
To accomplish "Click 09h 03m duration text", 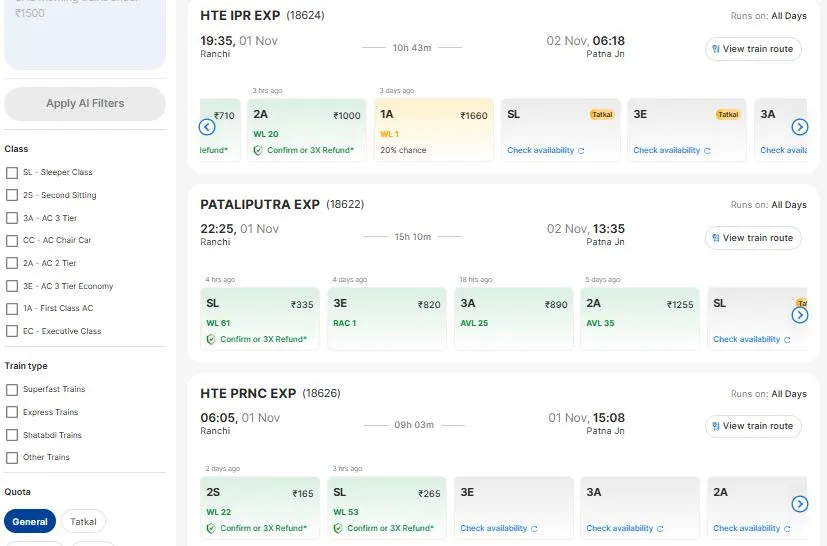I will tap(414, 425).
